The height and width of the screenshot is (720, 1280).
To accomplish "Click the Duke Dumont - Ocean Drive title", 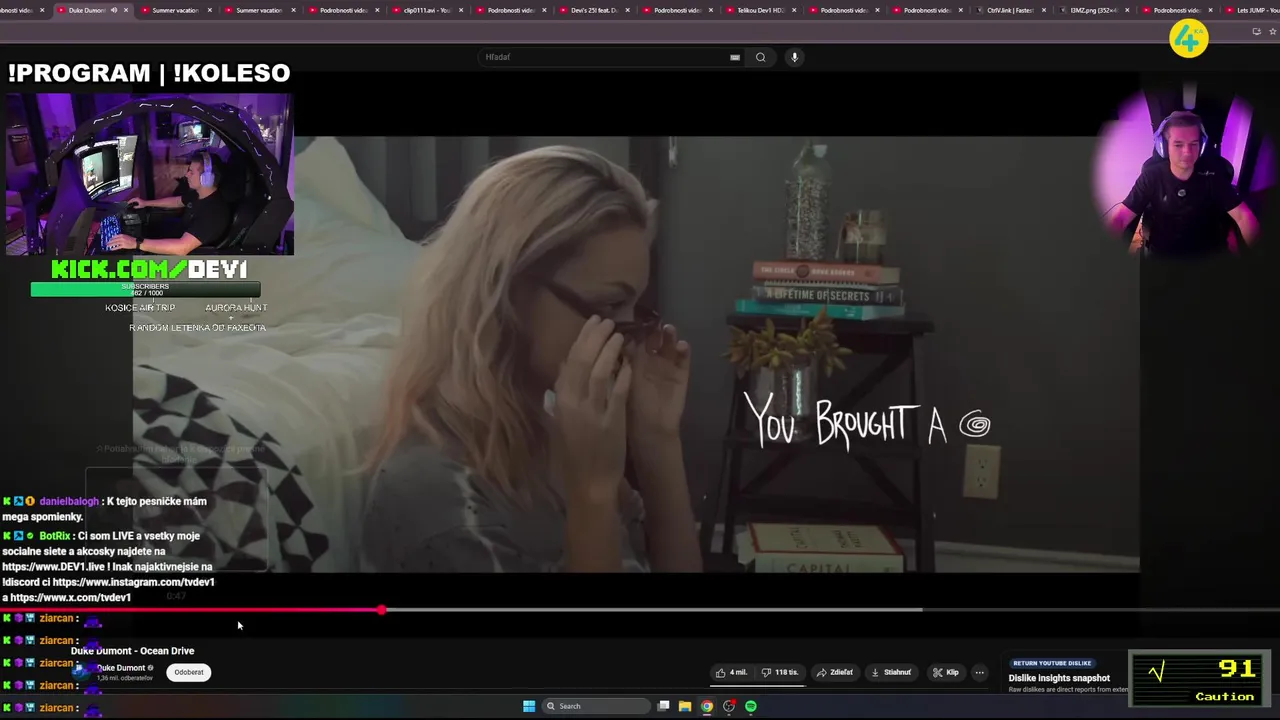I will click(132, 651).
